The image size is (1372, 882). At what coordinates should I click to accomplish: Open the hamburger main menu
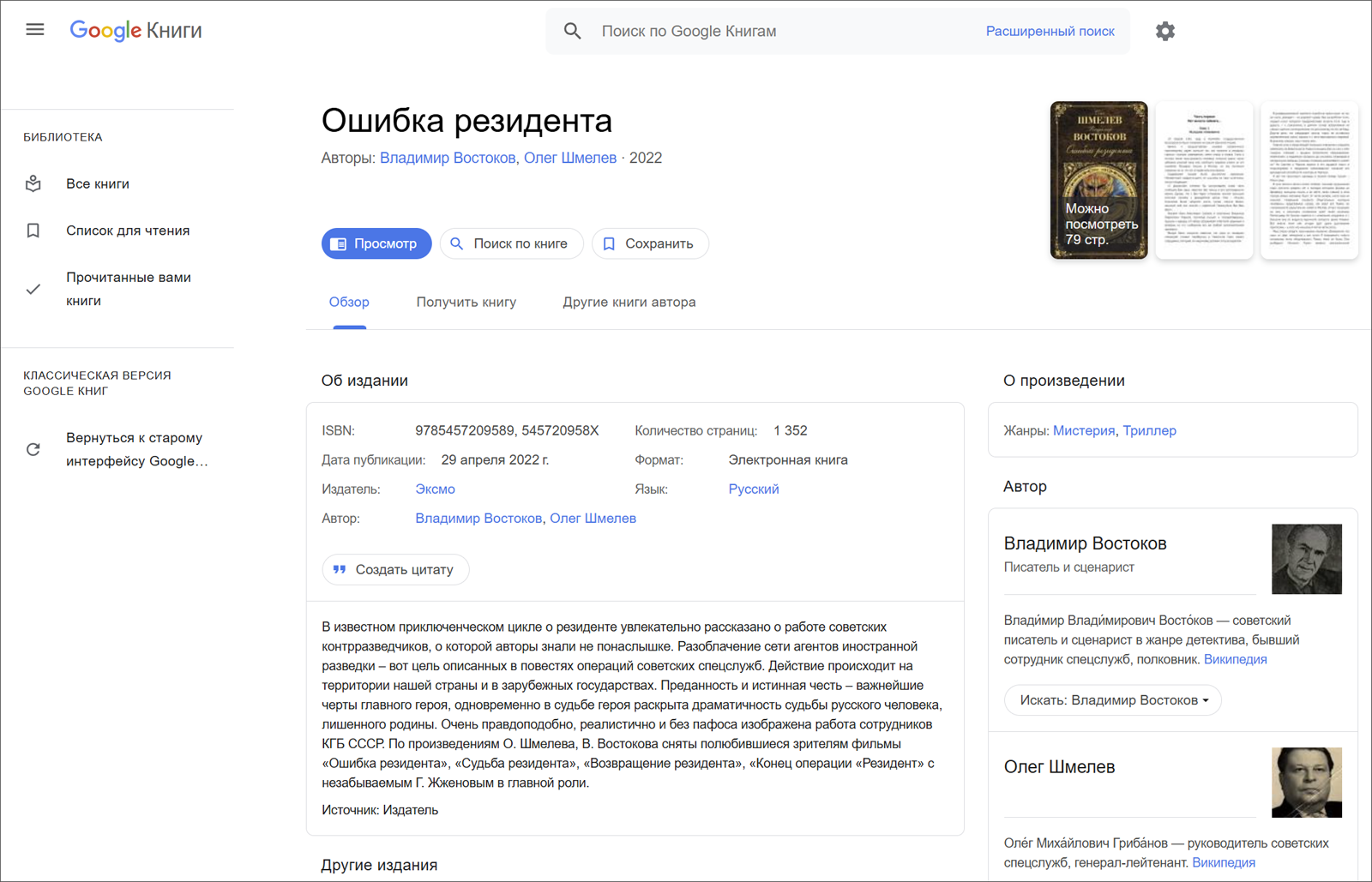(x=34, y=30)
